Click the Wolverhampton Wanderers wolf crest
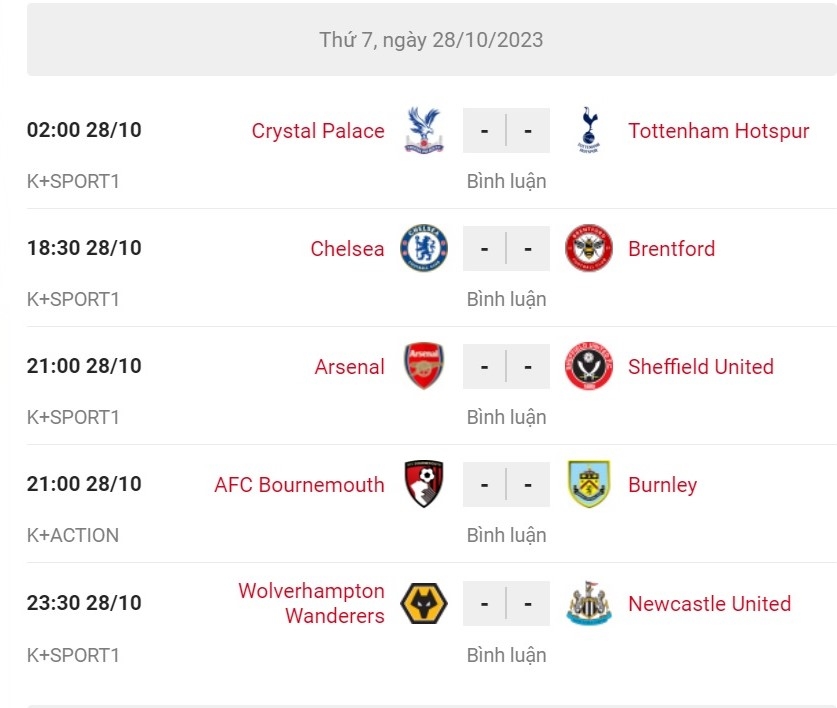This screenshot has height=708, width=837. [x=424, y=603]
